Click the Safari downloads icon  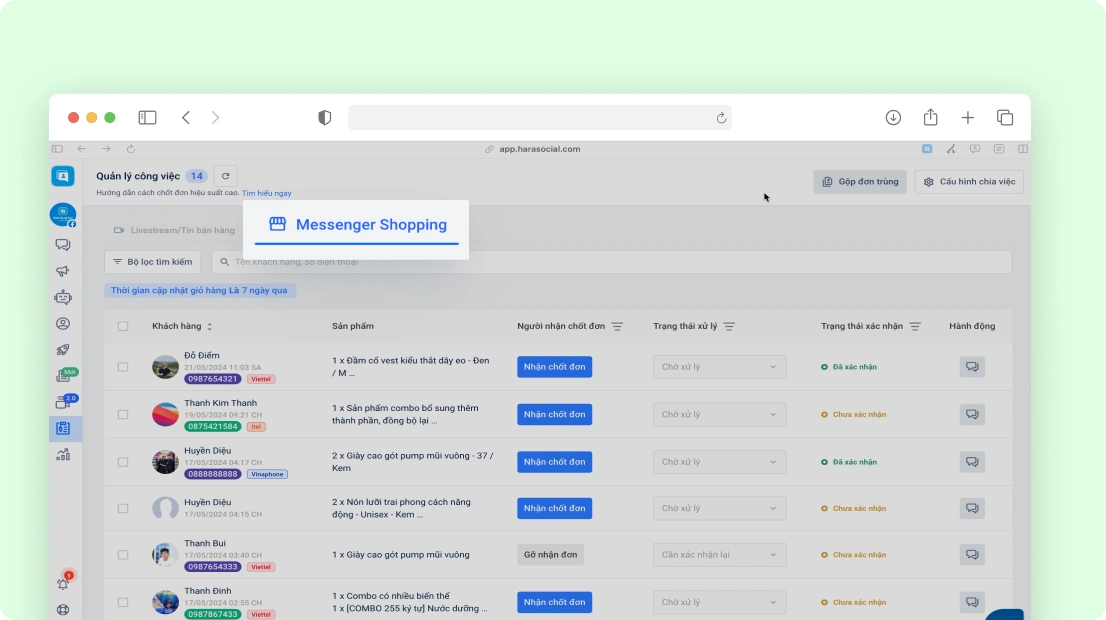893,118
